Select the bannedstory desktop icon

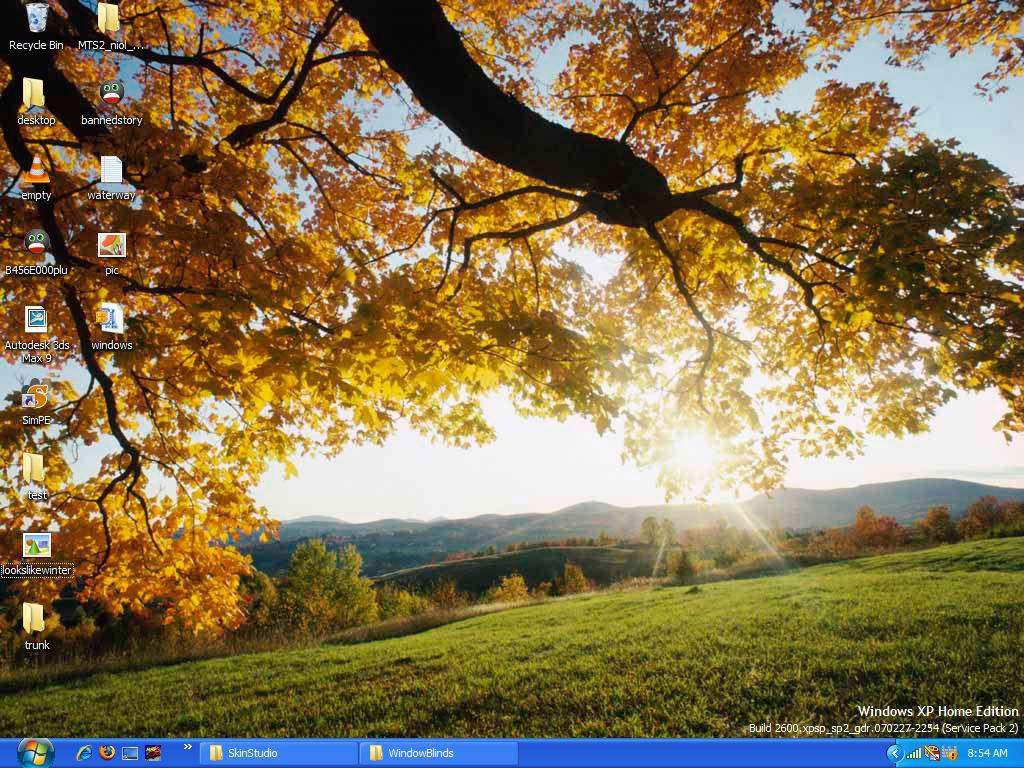click(x=111, y=95)
